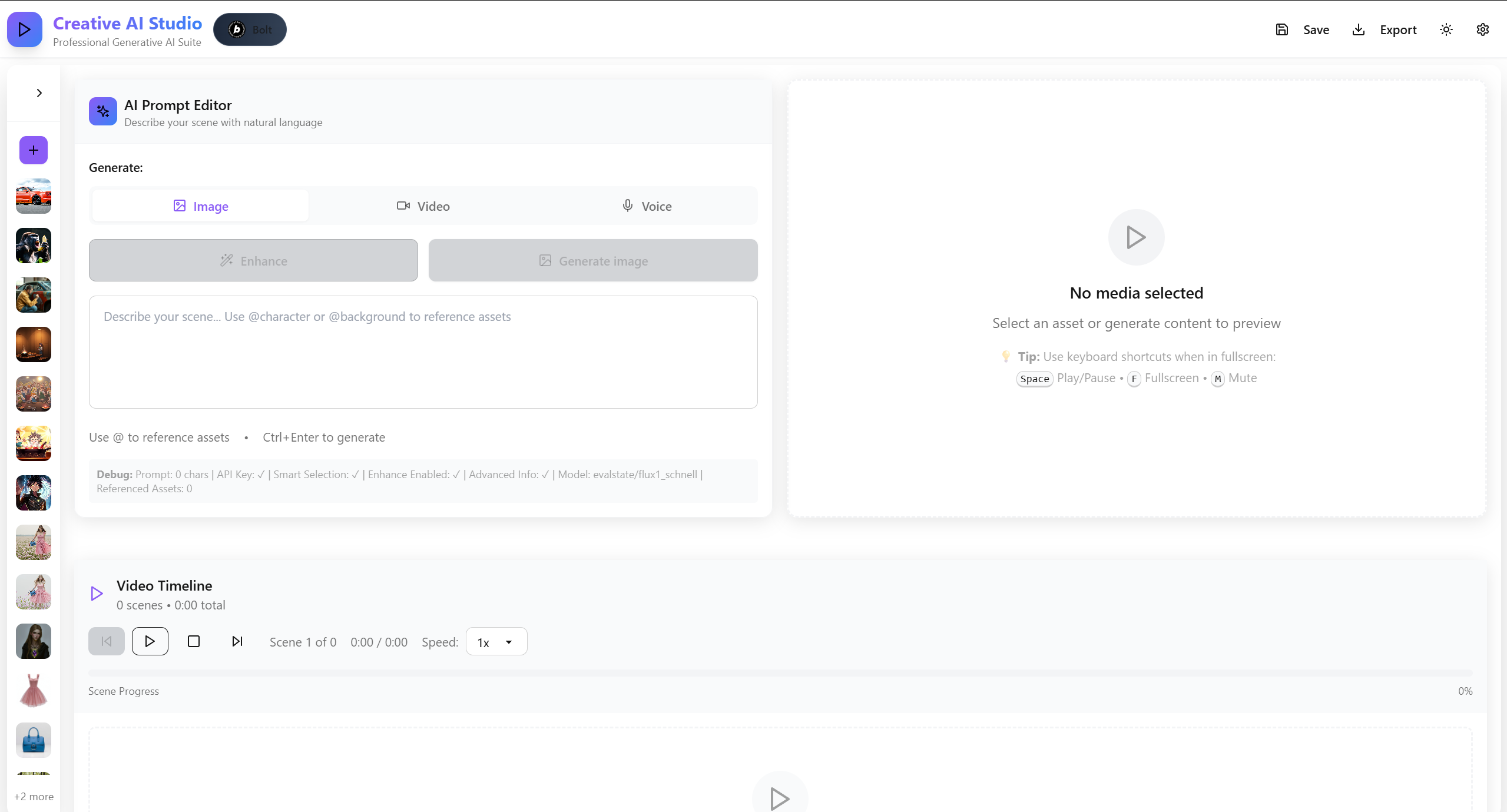Switch to the Video generate tab
Image resolution: width=1507 pixels, height=812 pixels.
pyautogui.click(x=423, y=206)
